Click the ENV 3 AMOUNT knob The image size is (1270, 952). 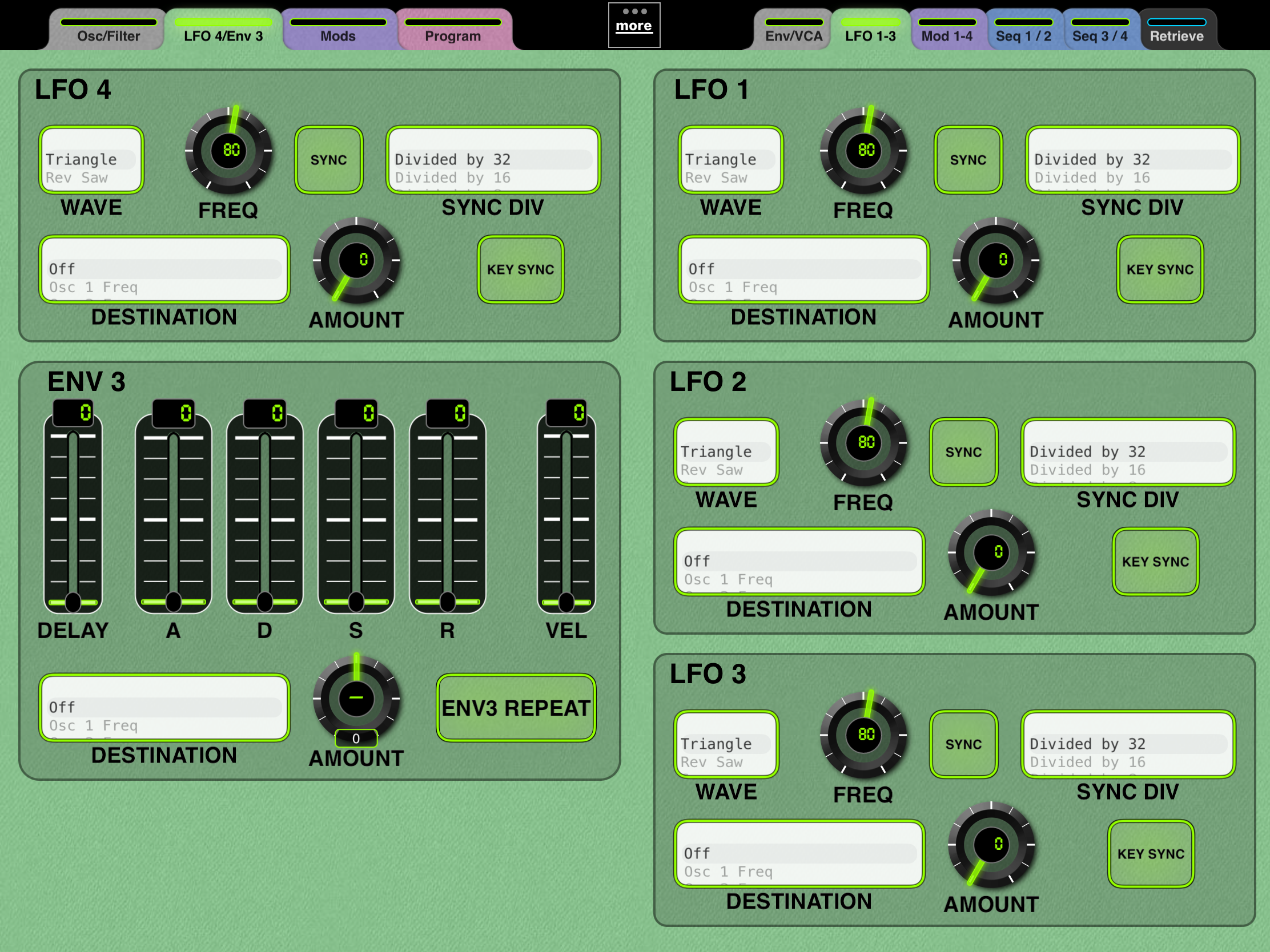(356, 698)
